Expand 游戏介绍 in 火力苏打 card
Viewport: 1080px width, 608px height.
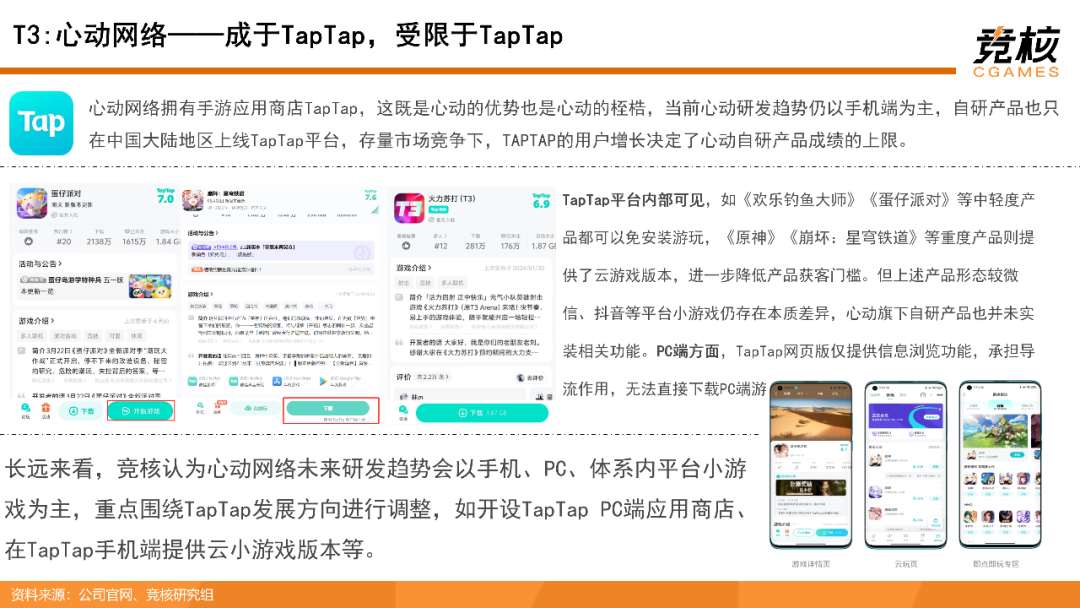tap(414, 268)
